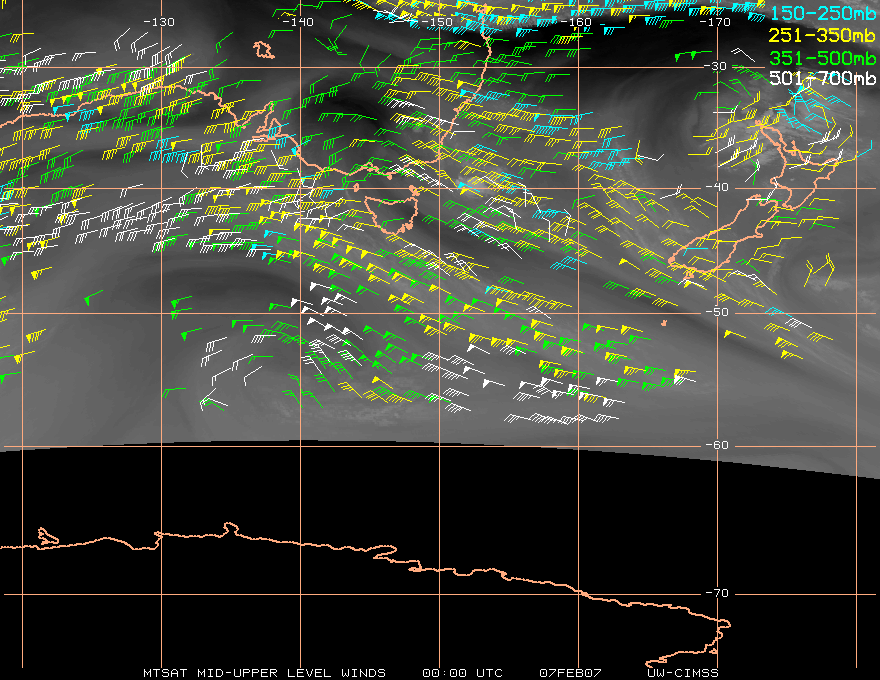This screenshot has height=680, width=880.
Task: Click the -150 longitude label
Action: 436,22
